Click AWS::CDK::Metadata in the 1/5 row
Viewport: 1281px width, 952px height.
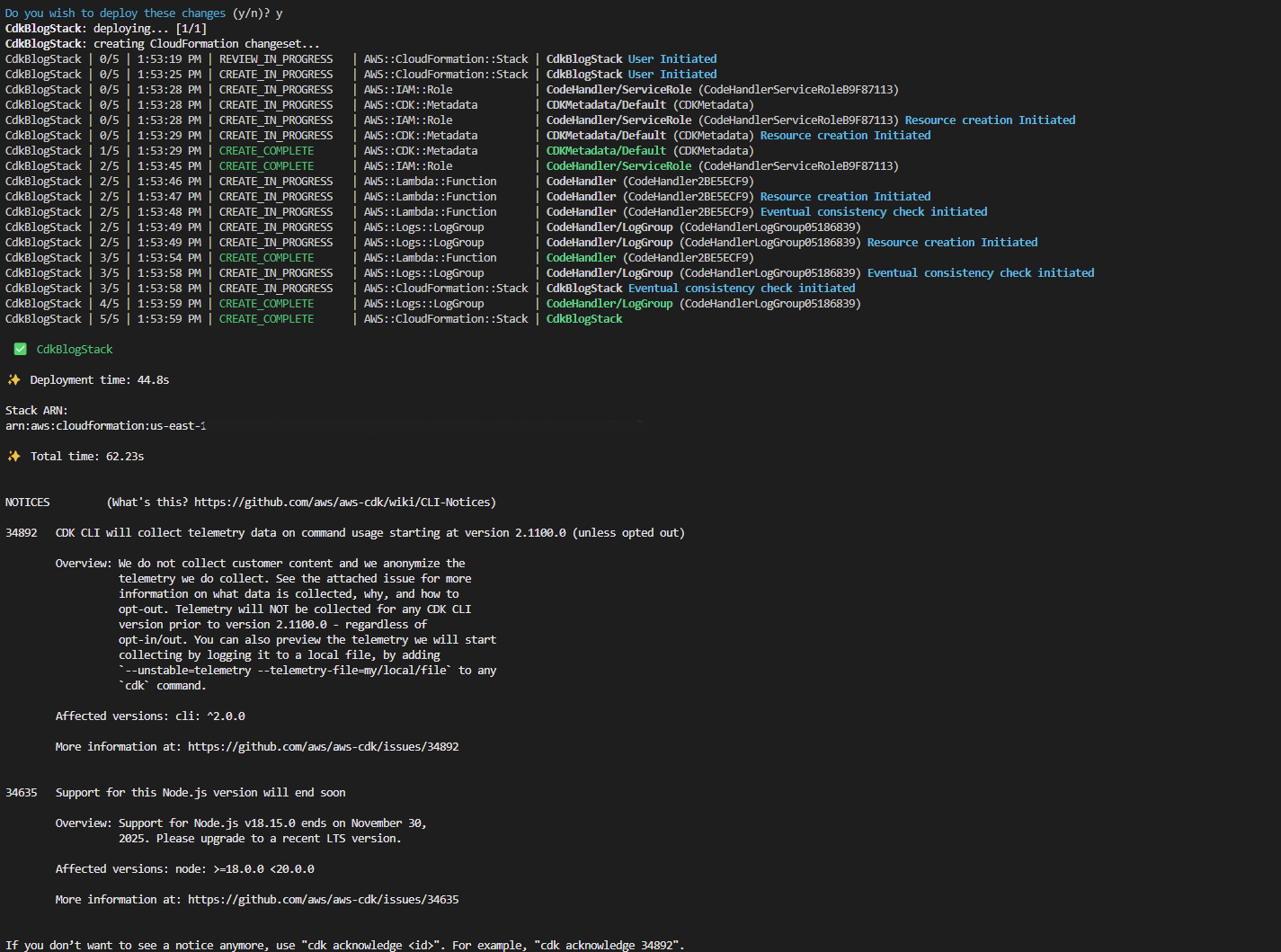click(x=420, y=150)
